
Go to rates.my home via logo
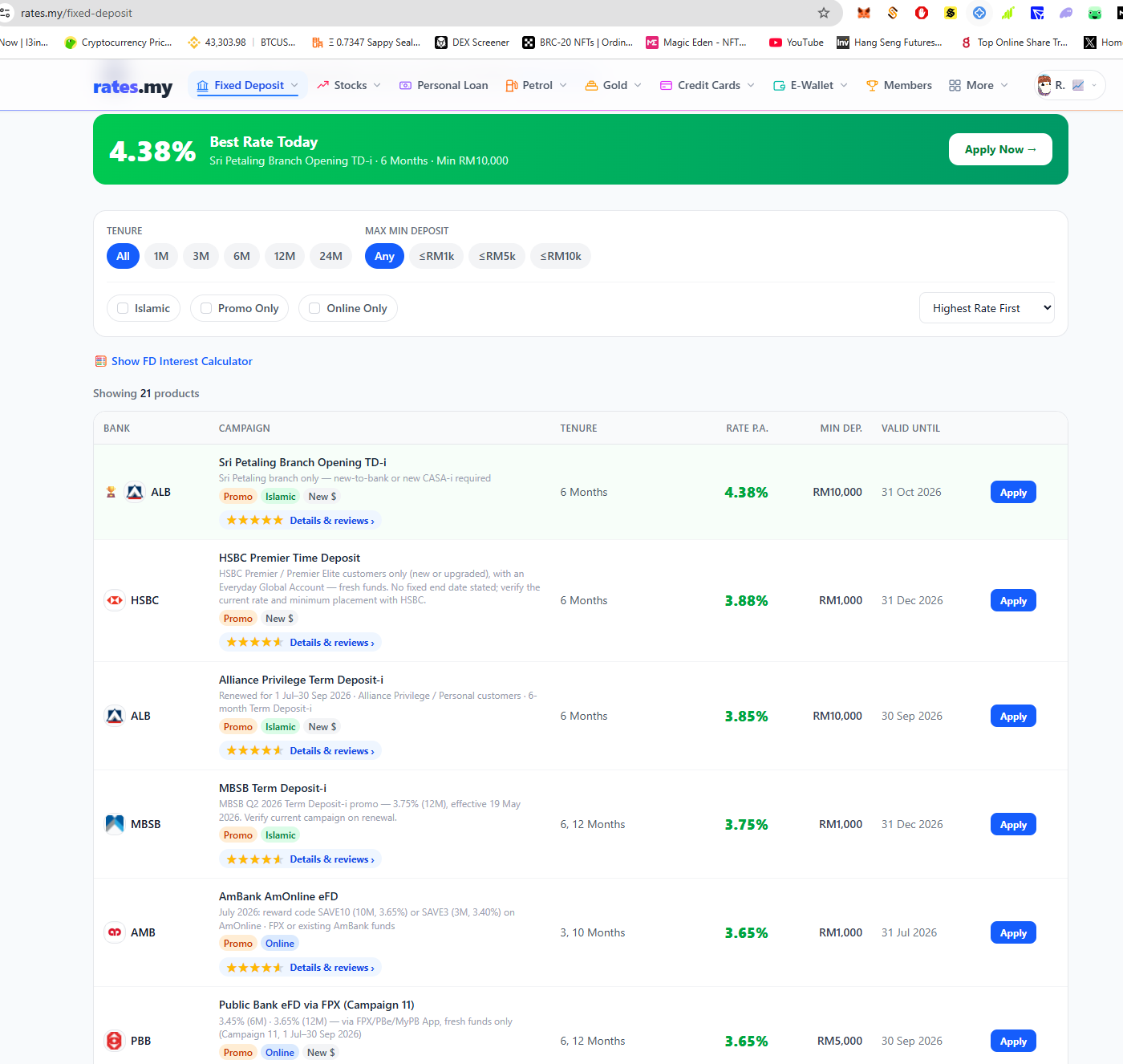click(132, 87)
